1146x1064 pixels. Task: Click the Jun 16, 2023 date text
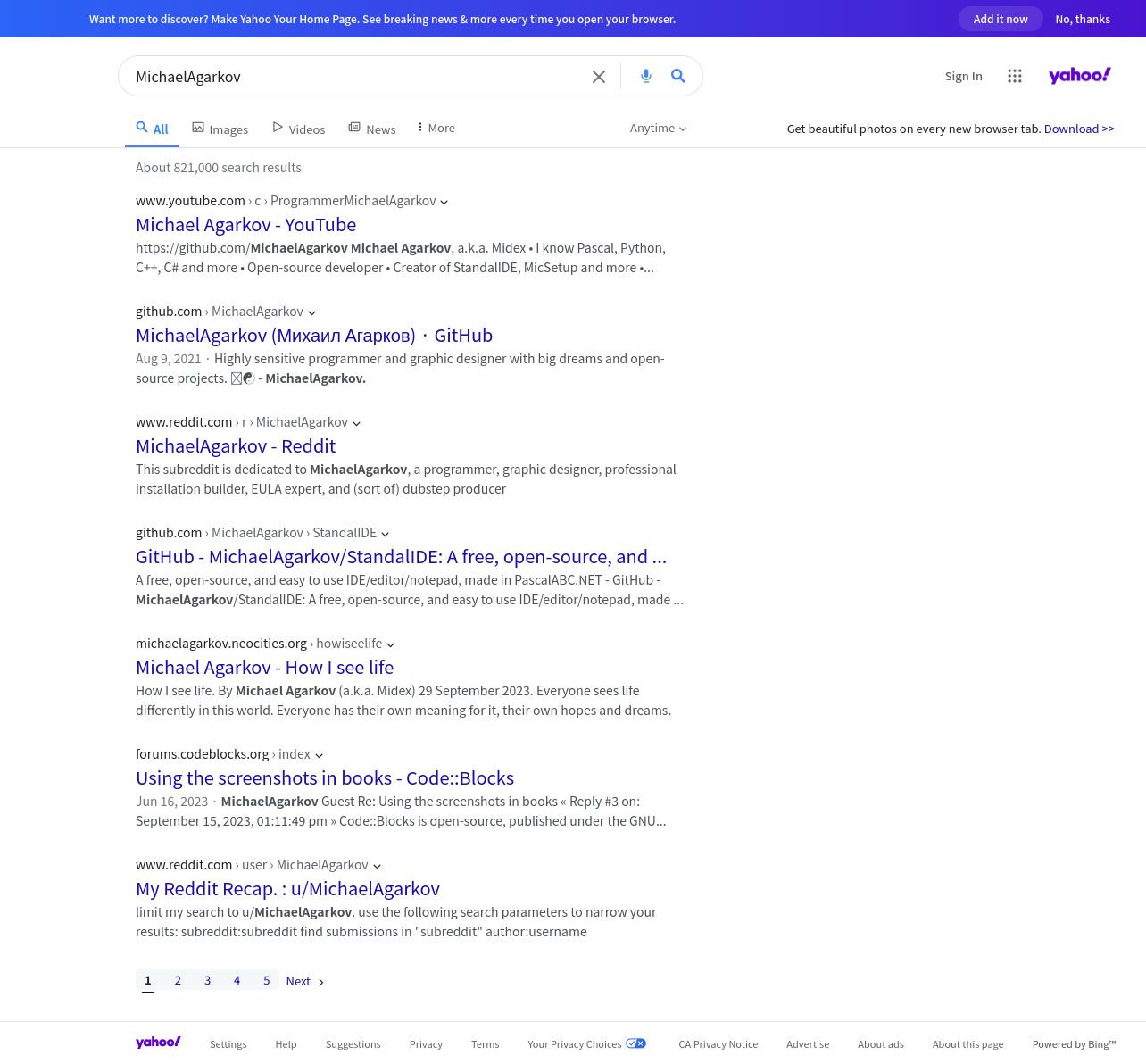tap(171, 802)
